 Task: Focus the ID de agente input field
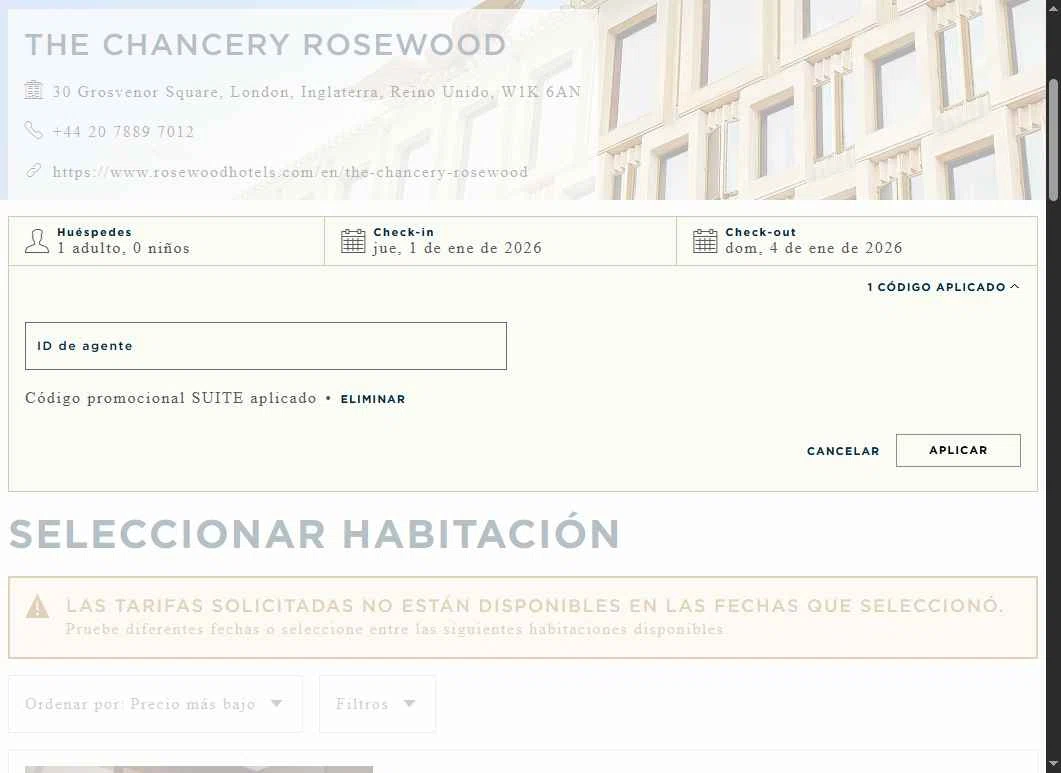point(266,346)
